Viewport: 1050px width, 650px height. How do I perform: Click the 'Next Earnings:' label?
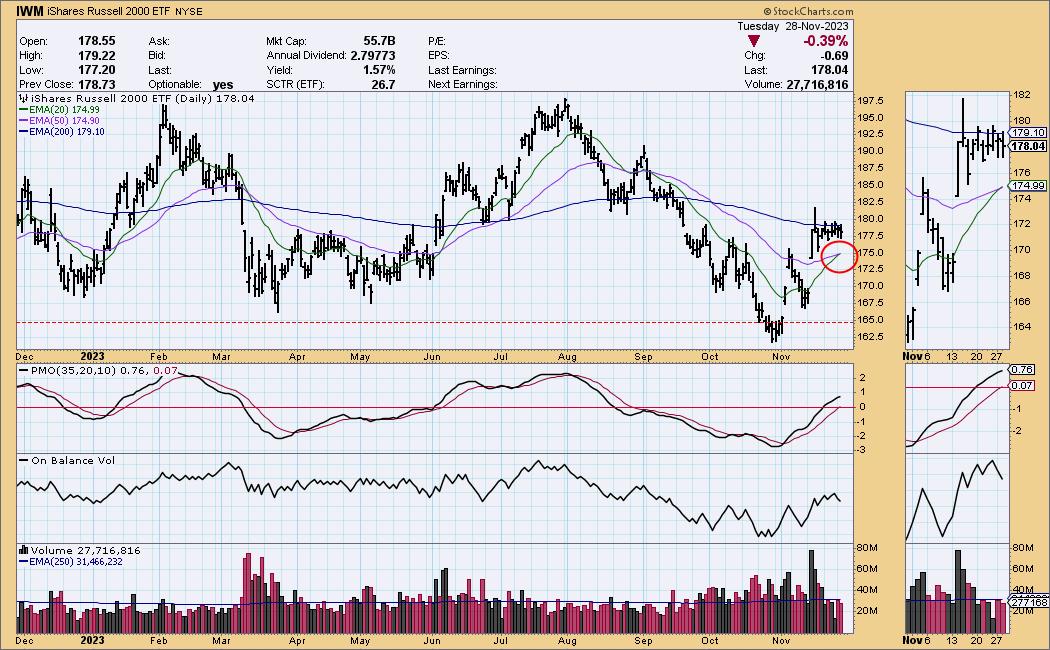(463, 84)
